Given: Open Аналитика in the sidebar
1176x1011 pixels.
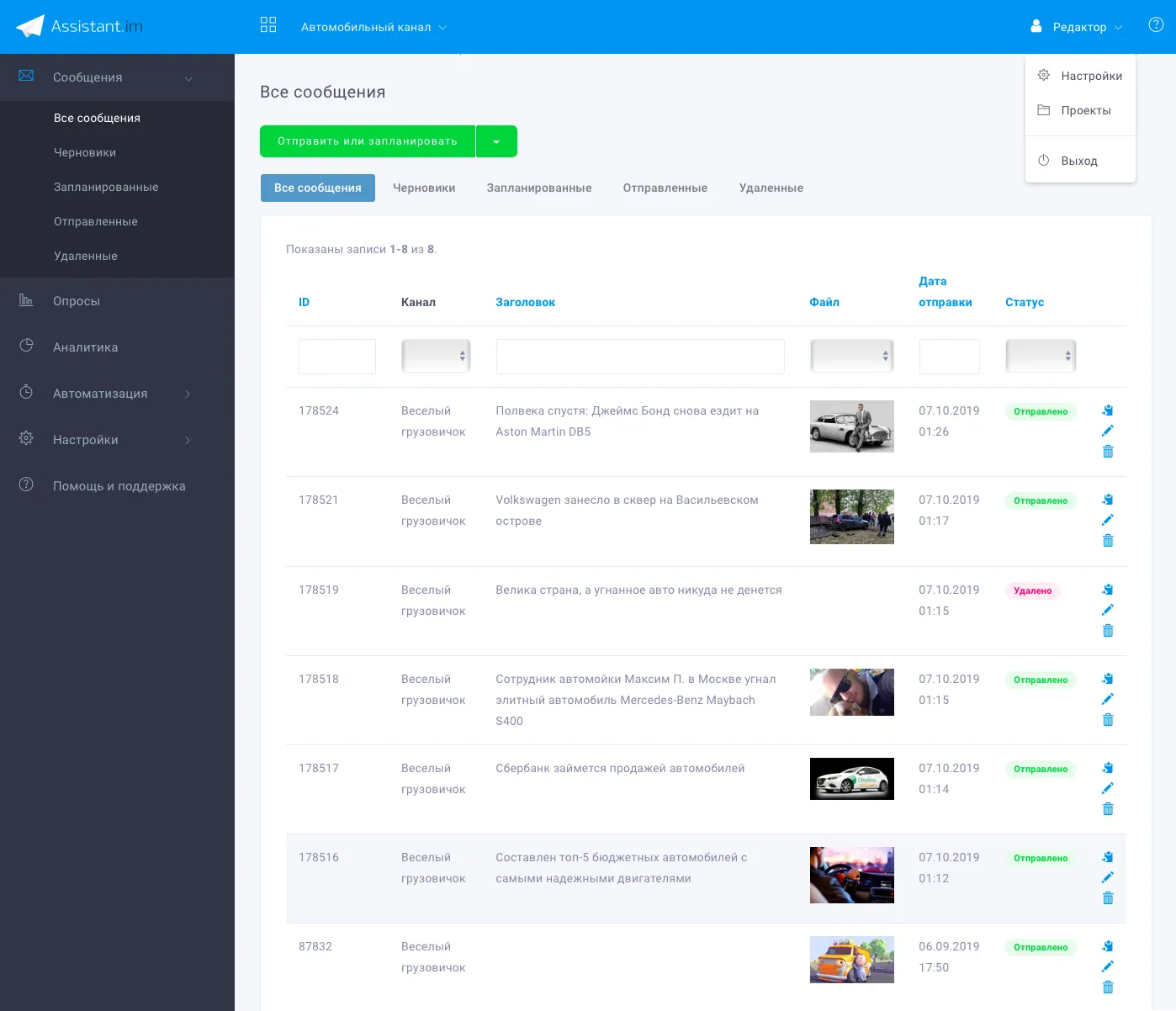Looking at the screenshot, I should point(86,347).
